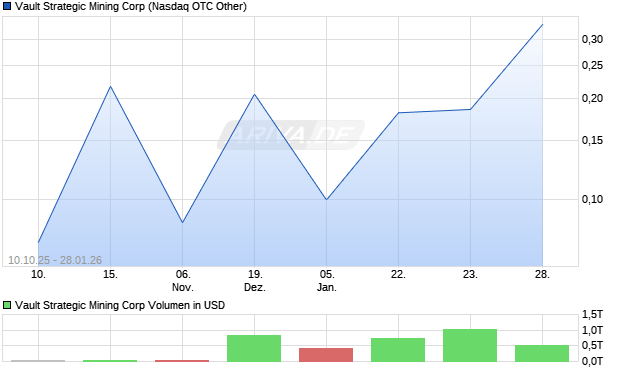This screenshot has height=371, width=620.
Task: Click the price chart peak above the 15. date
Action: [x=110, y=86]
